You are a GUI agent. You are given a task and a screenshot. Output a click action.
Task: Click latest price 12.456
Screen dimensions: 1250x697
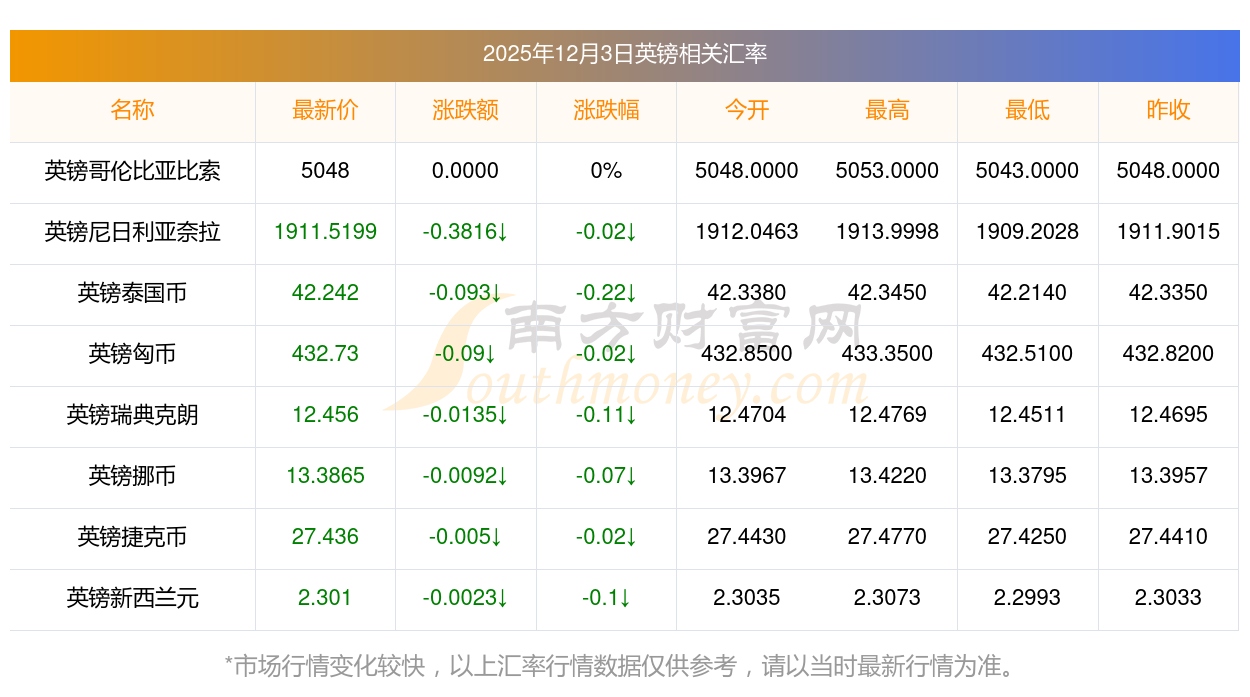(x=325, y=415)
